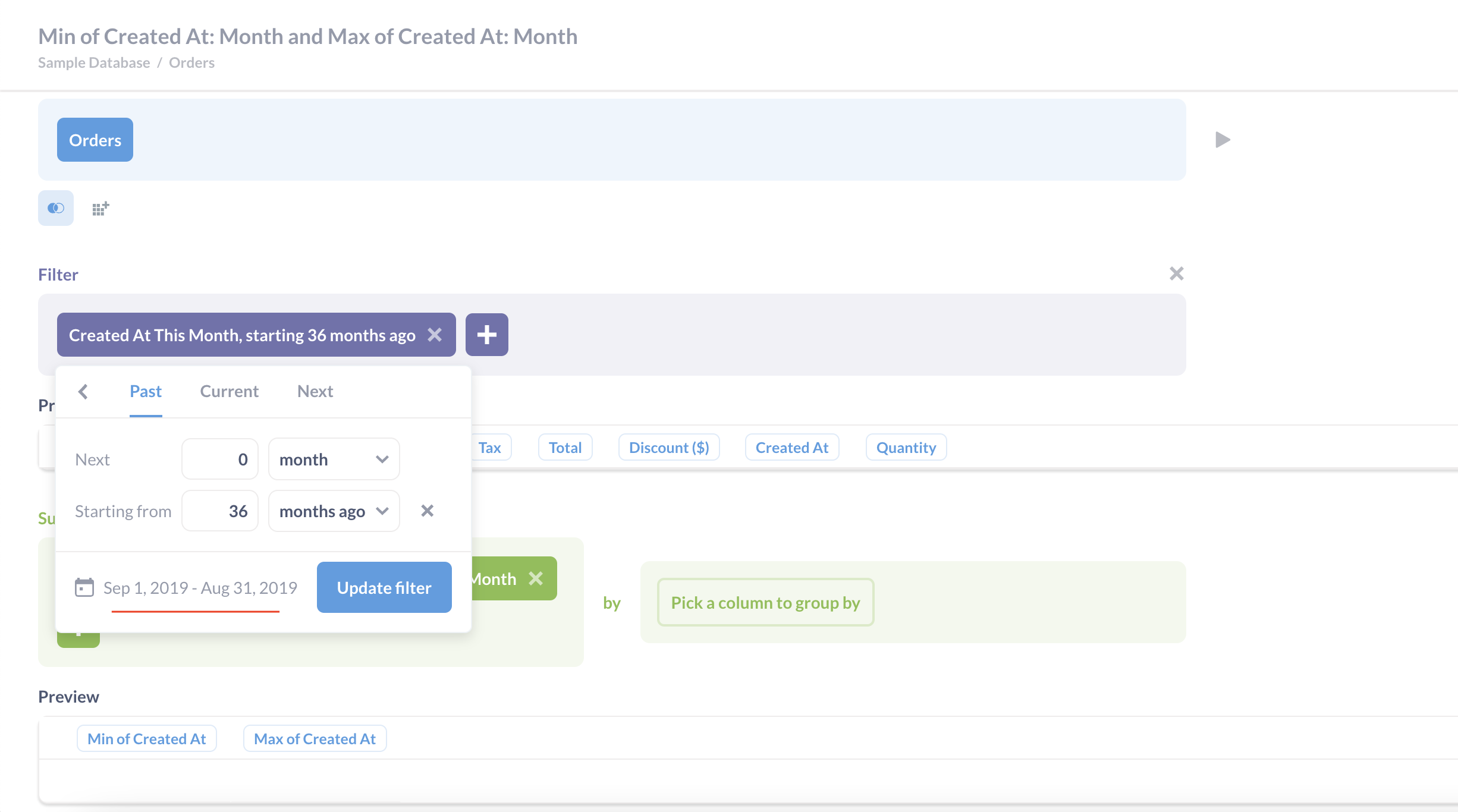Add another filter with plus button
Image resolution: width=1458 pixels, height=812 pixels.
click(x=486, y=335)
